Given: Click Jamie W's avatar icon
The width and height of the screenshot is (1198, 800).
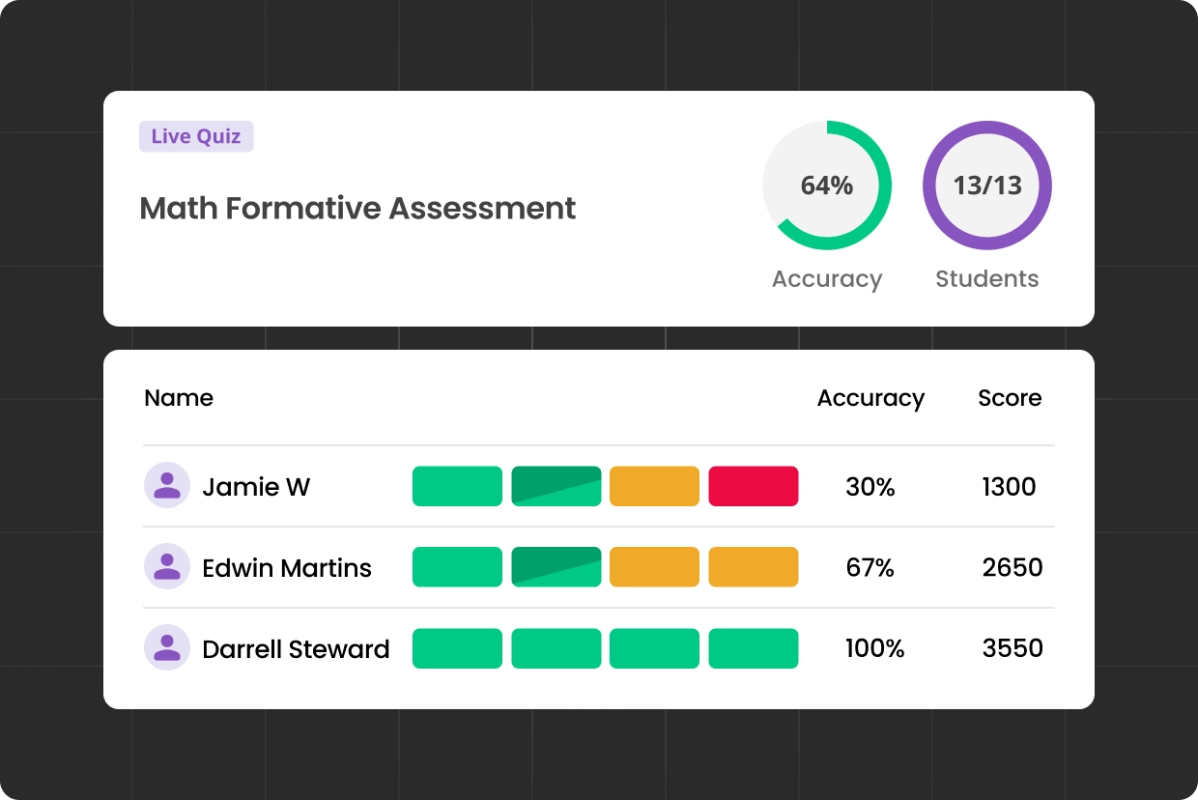Looking at the screenshot, I should pos(167,485).
